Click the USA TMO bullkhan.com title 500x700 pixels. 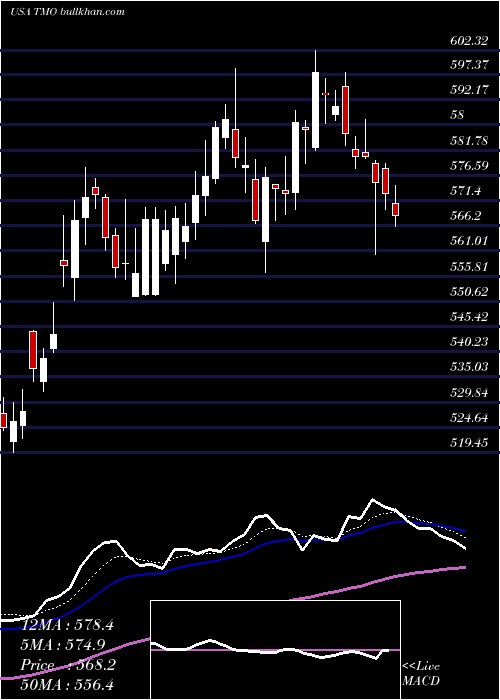click(x=67, y=12)
